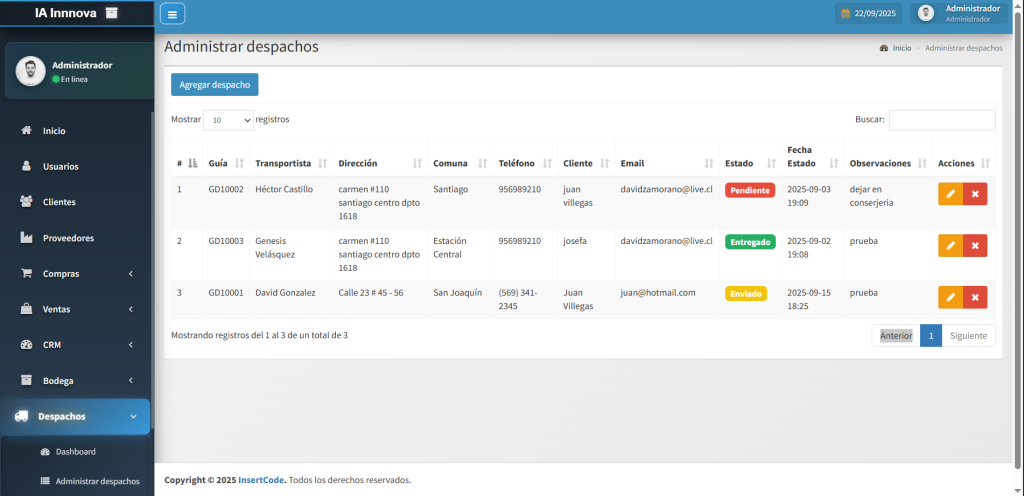Click the red Pendiente status badge
Viewport: 1024px width, 496px height.
click(750, 190)
